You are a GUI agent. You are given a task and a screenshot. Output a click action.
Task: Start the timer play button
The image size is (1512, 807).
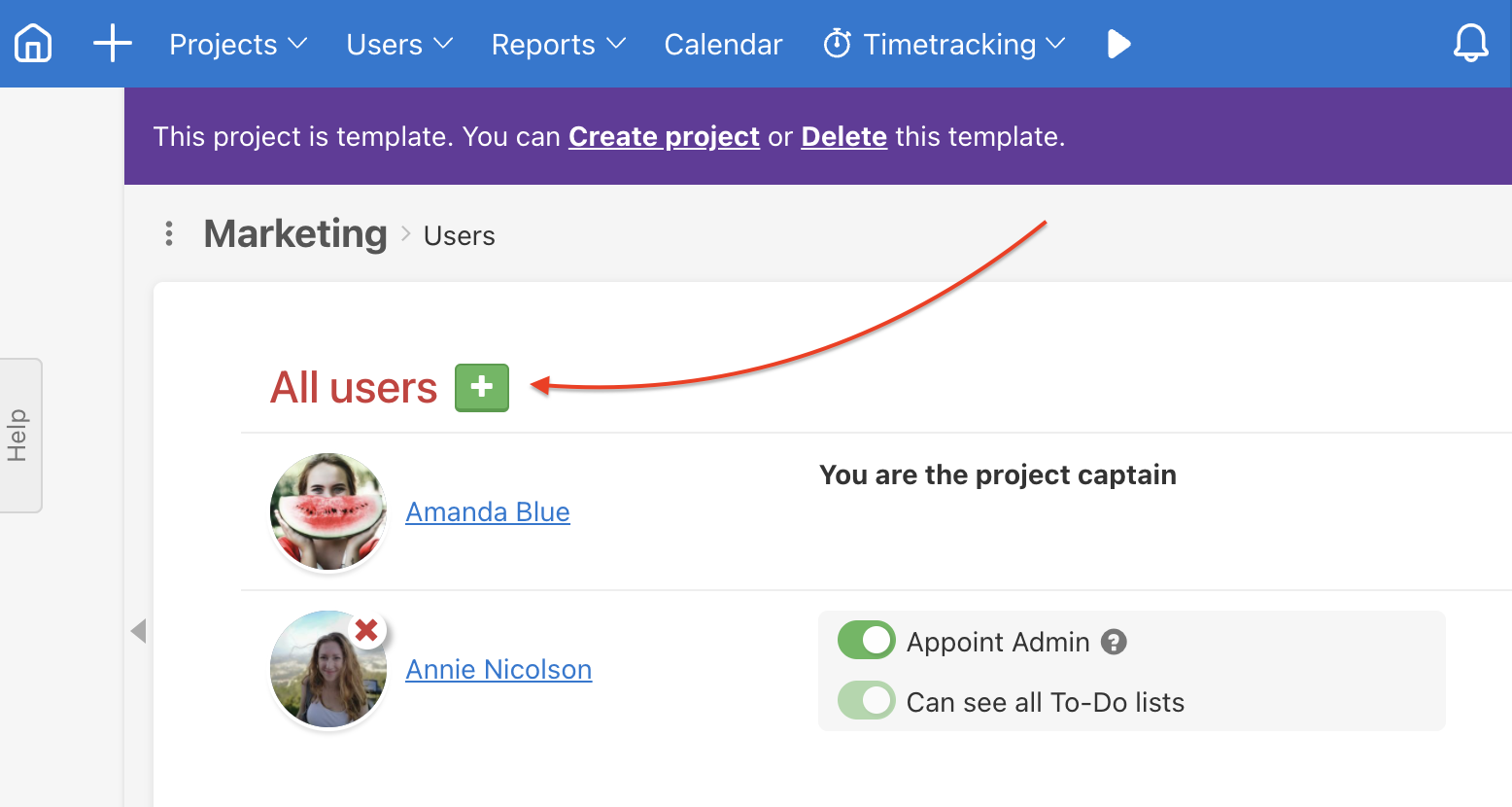1119,44
